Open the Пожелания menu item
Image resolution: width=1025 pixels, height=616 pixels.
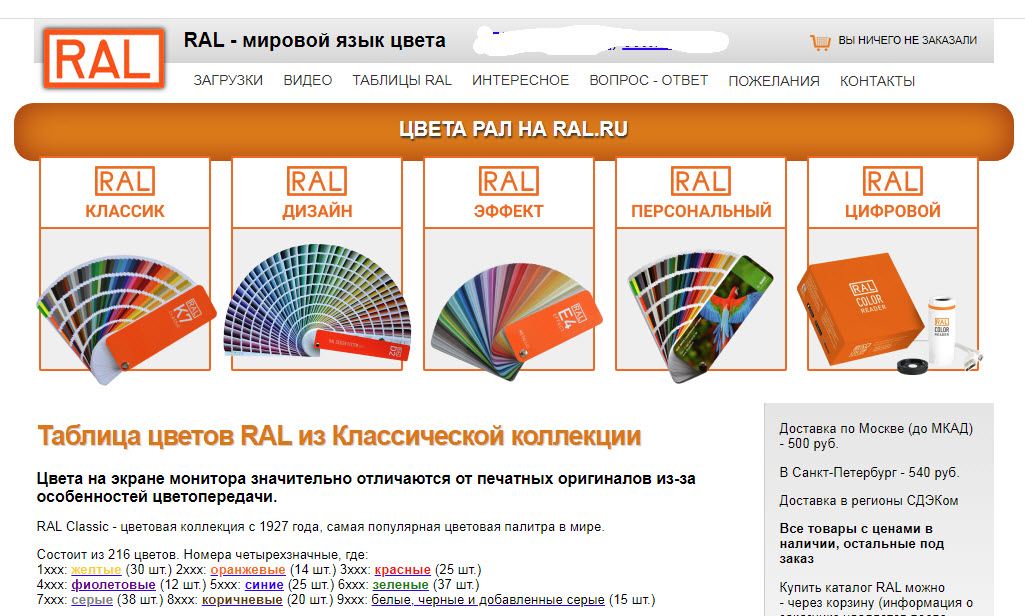pos(774,81)
